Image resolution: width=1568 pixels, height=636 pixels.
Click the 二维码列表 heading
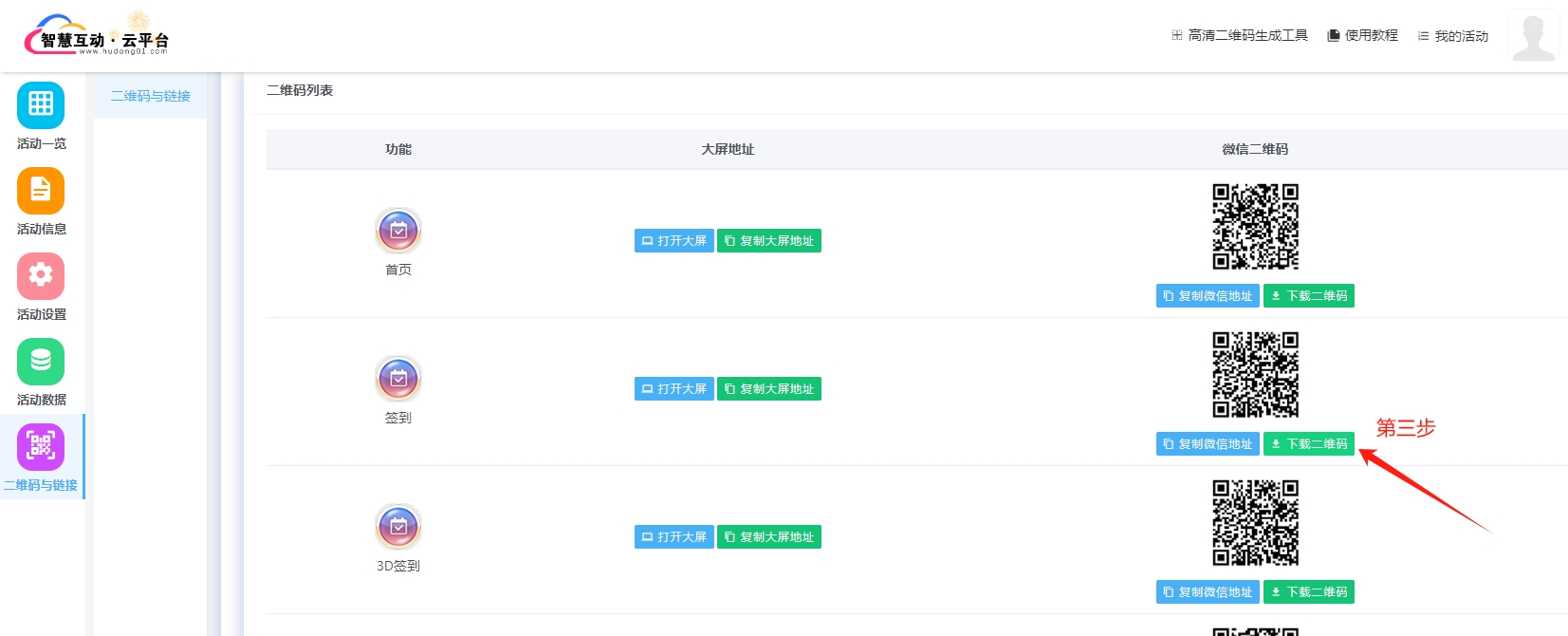[300, 90]
